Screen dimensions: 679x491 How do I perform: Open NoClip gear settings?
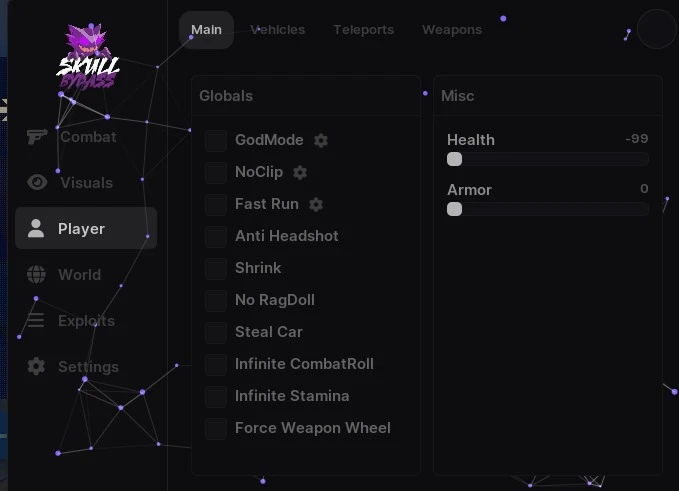(x=300, y=173)
